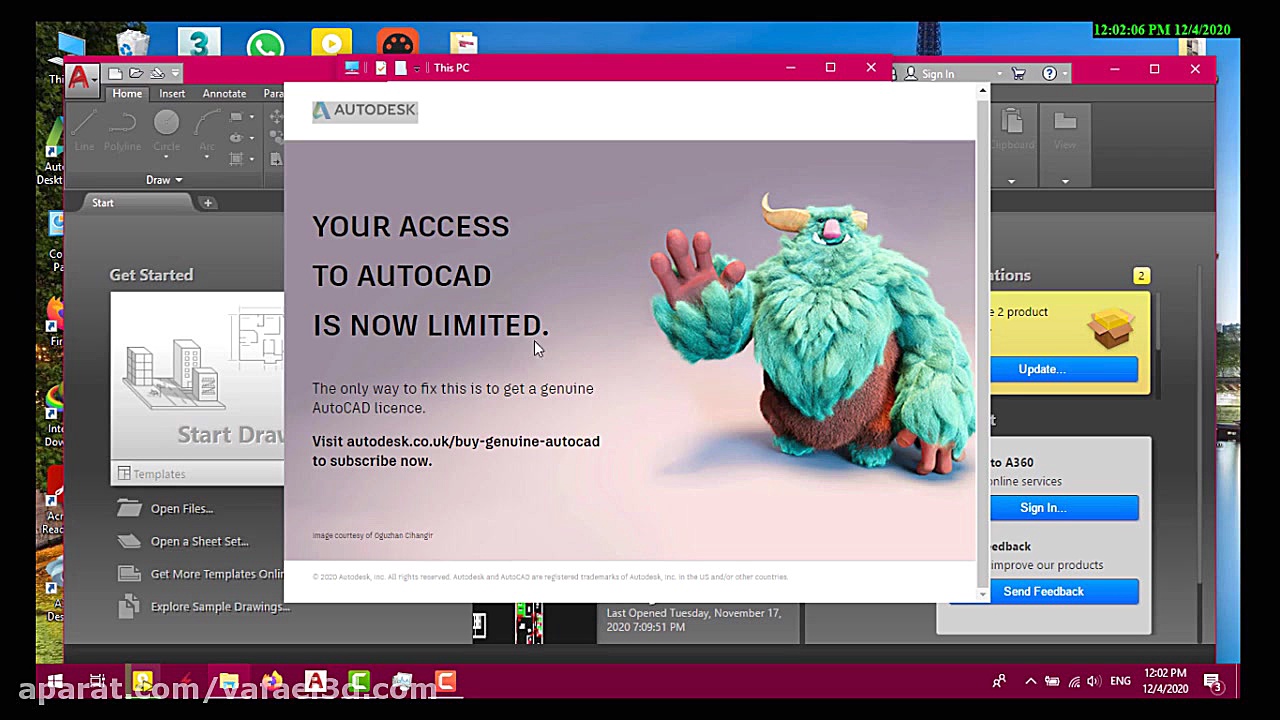Expand the Templates dropdown under Start Drawing
The height and width of the screenshot is (720, 1280).
click(x=197, y=474)
